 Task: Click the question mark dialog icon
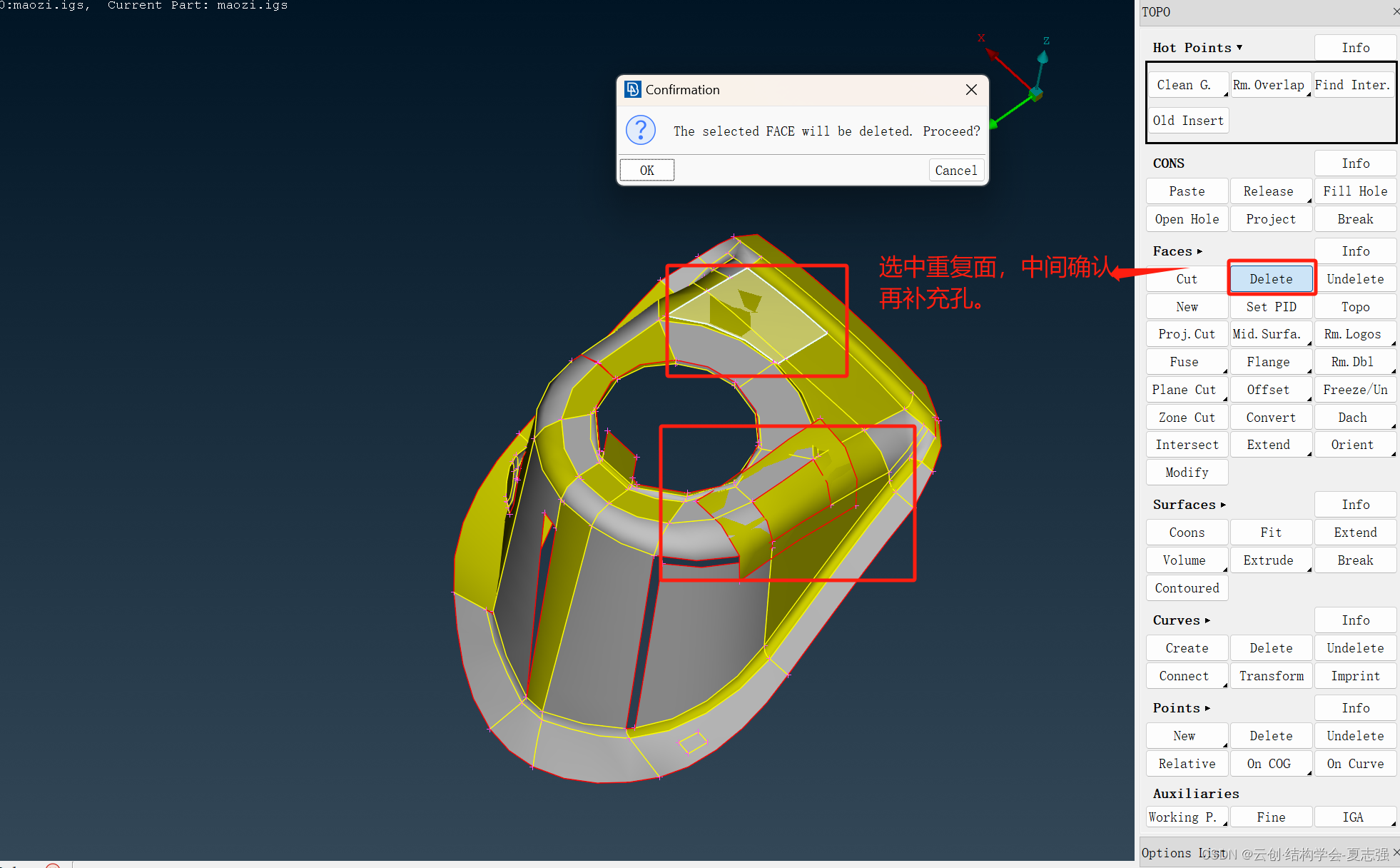point(640,131)
